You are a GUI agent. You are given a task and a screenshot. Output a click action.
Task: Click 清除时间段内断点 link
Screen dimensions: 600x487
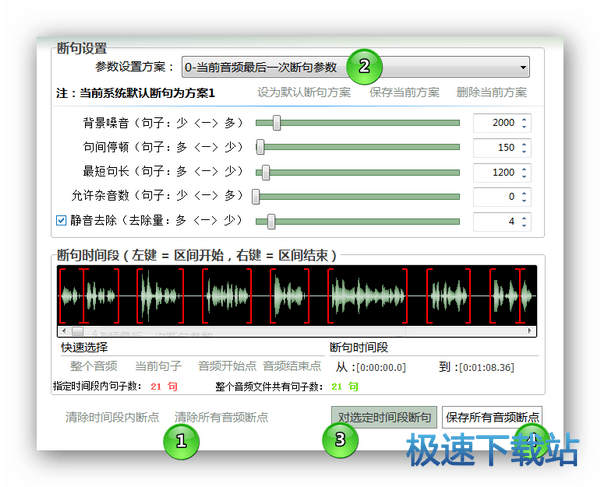(x=112, y=417)
